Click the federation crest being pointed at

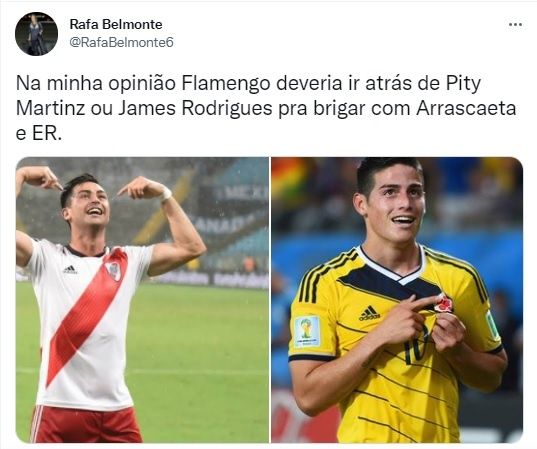coord(444,303)
